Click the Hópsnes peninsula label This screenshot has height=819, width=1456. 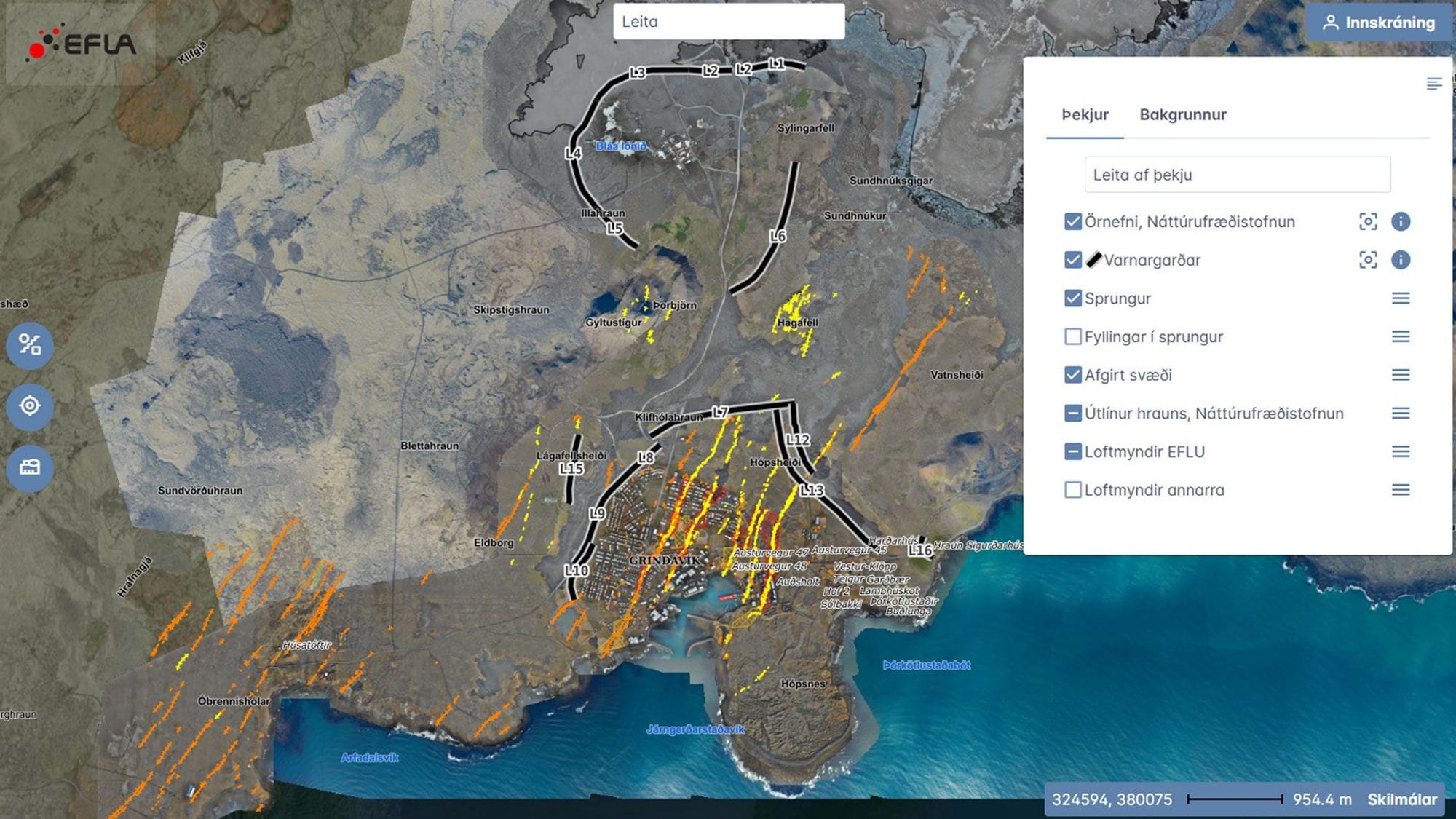804,684
